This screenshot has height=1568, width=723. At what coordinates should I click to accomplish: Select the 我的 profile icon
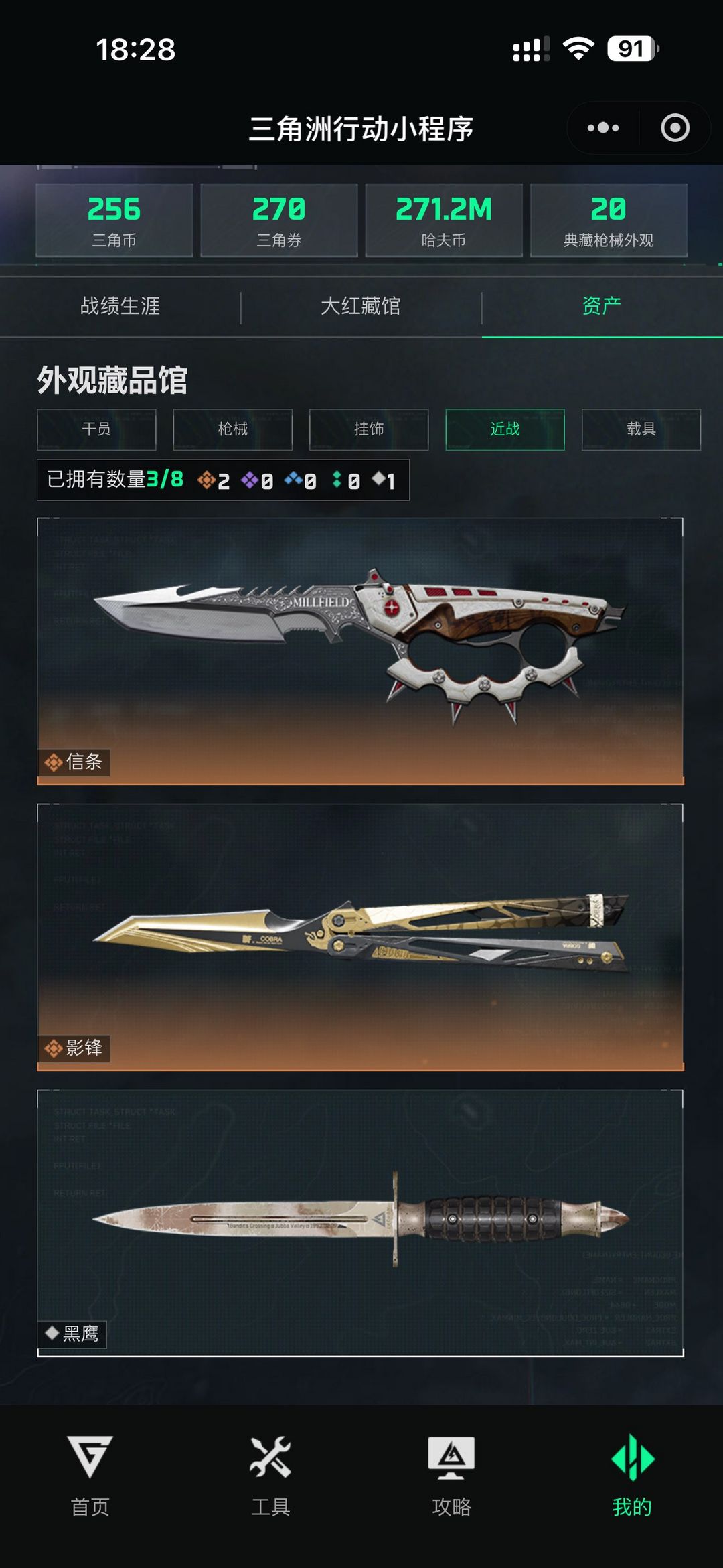point(633,1457)
